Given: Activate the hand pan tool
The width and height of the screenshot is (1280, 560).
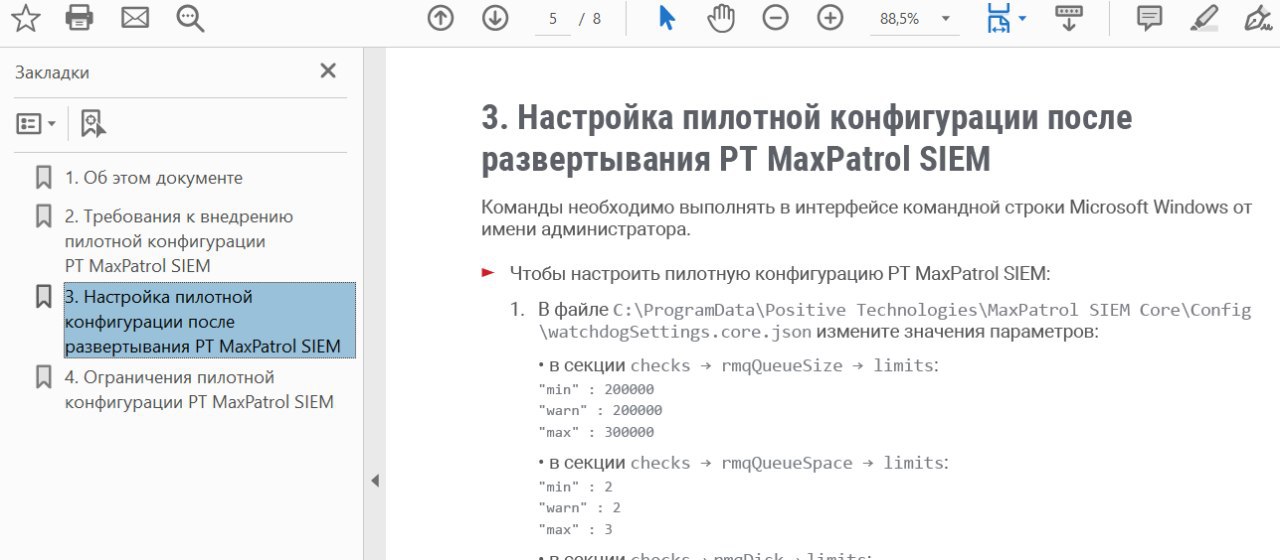Looking at the screenshot, I should tap(721, 18).
